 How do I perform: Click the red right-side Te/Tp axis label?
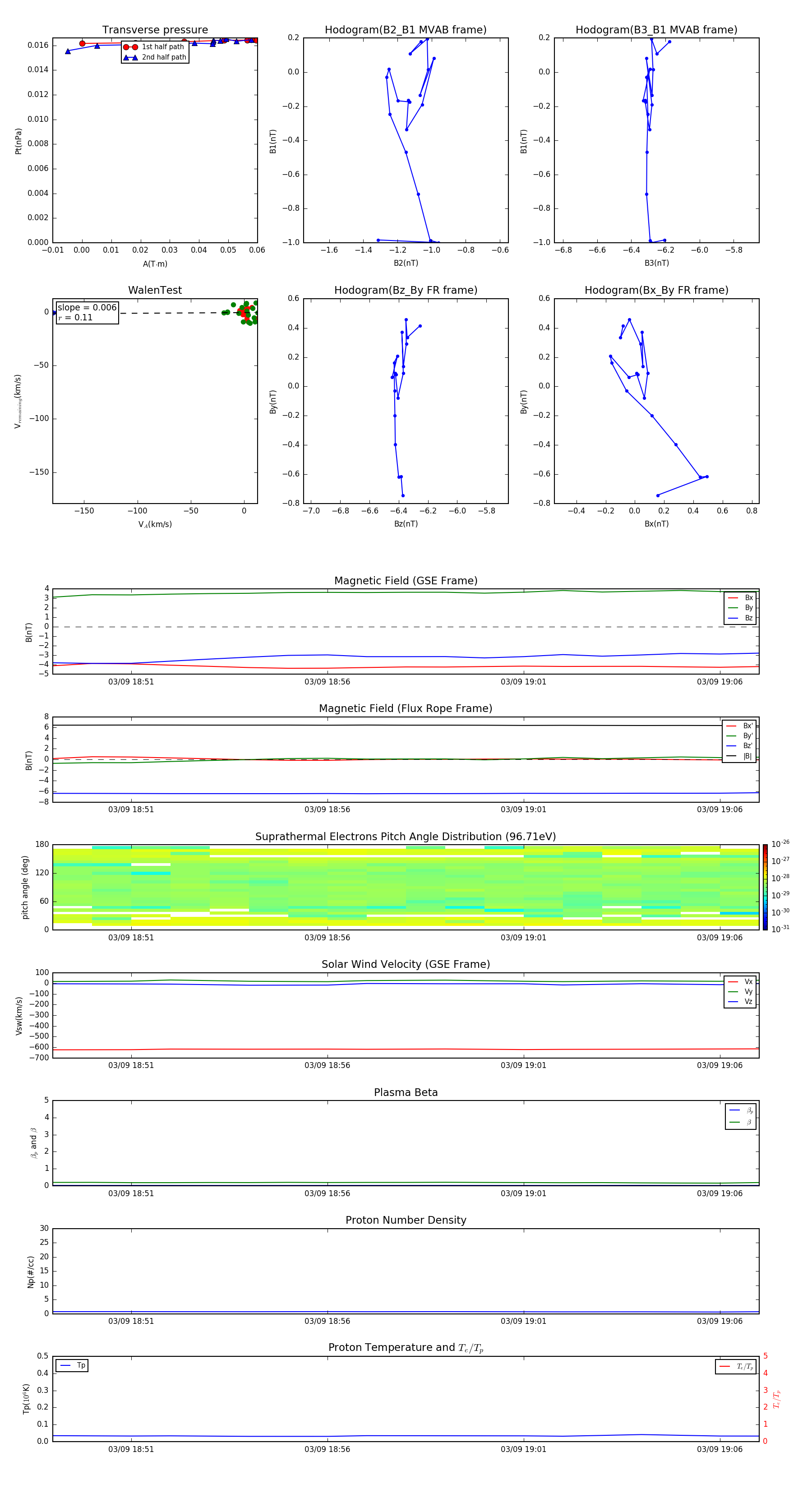point(777,1399)
